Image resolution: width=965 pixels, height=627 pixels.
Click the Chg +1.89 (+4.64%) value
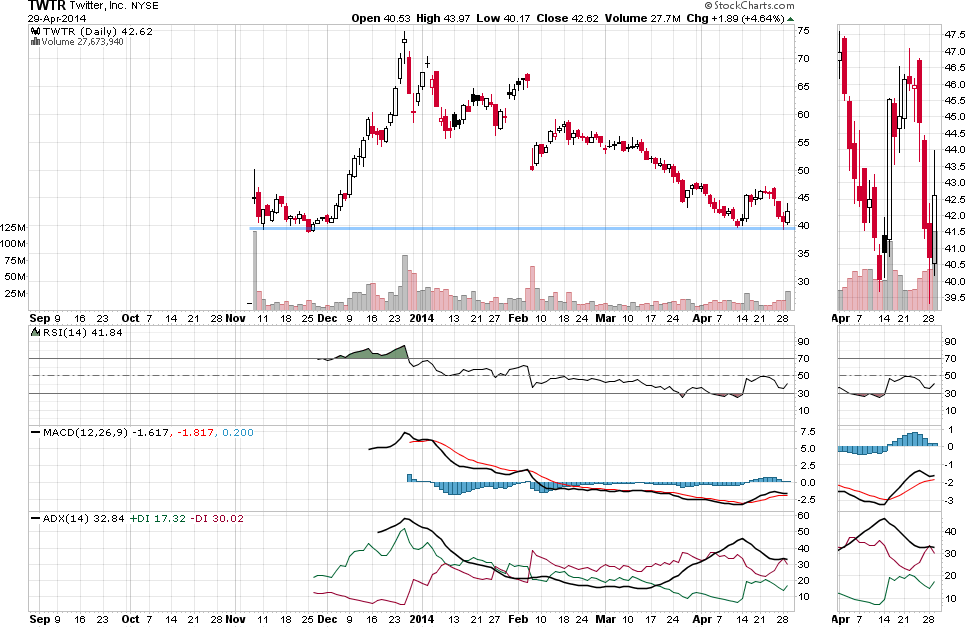coord(735,18)
